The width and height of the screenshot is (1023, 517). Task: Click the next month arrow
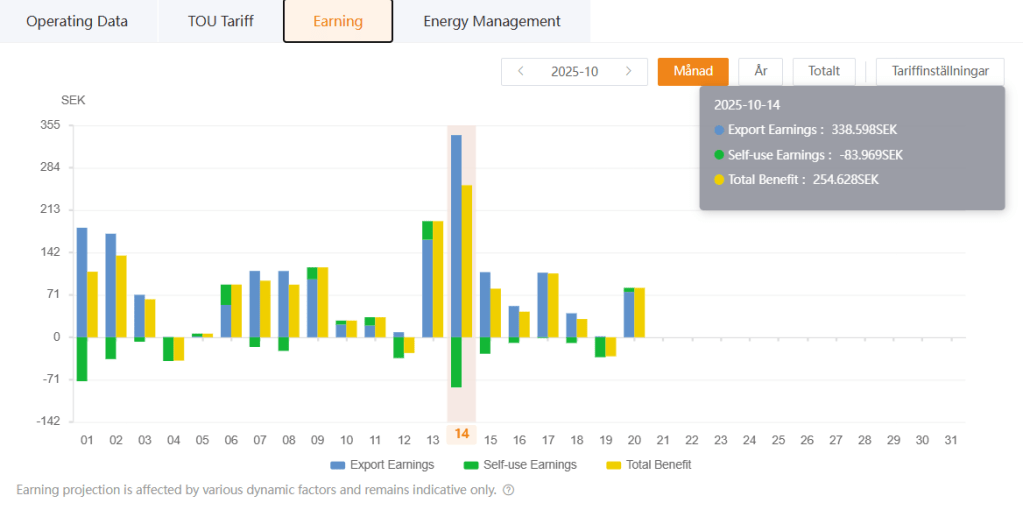(628, 71)
